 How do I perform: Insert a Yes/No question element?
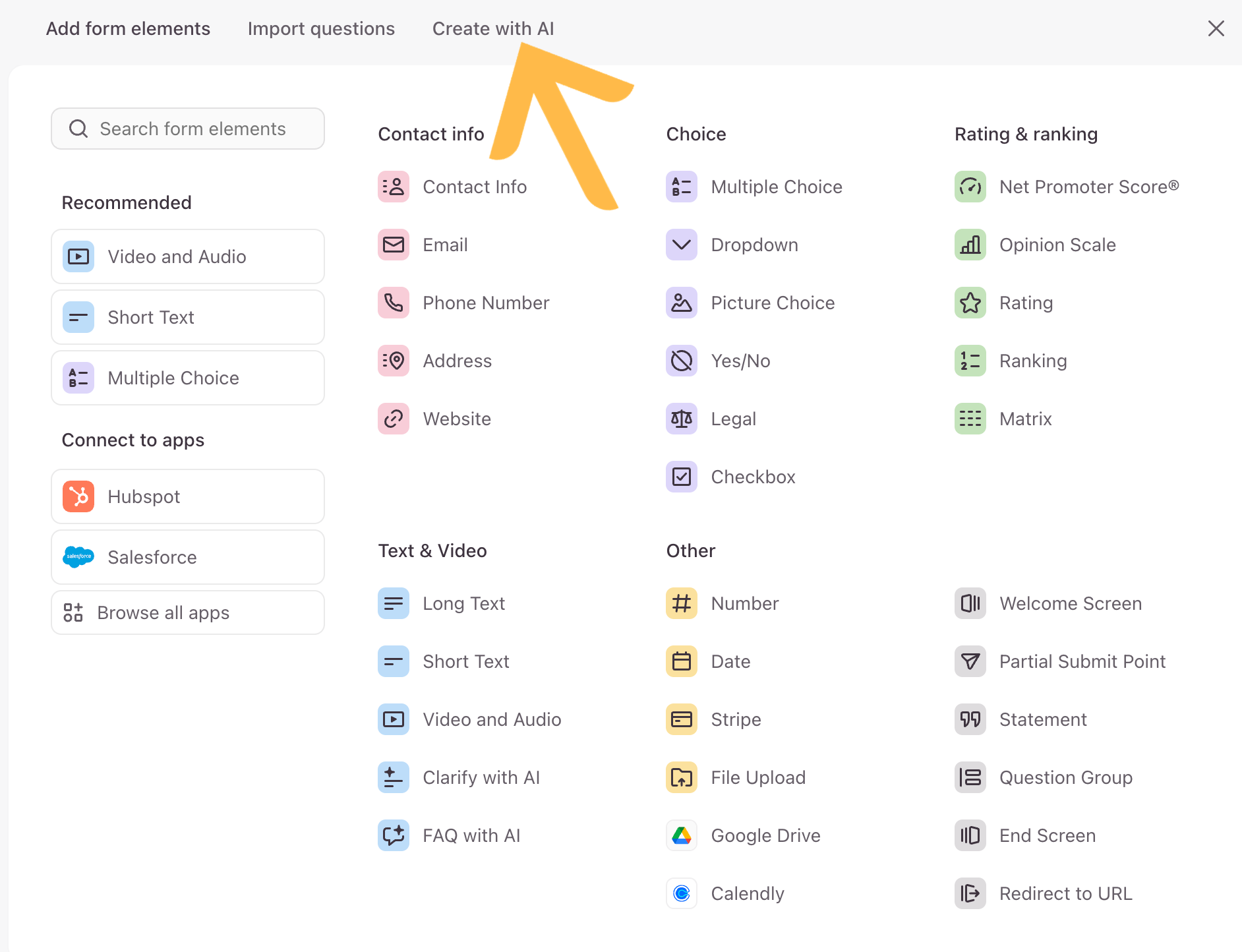pyautogui.click(x=740, y=361)
